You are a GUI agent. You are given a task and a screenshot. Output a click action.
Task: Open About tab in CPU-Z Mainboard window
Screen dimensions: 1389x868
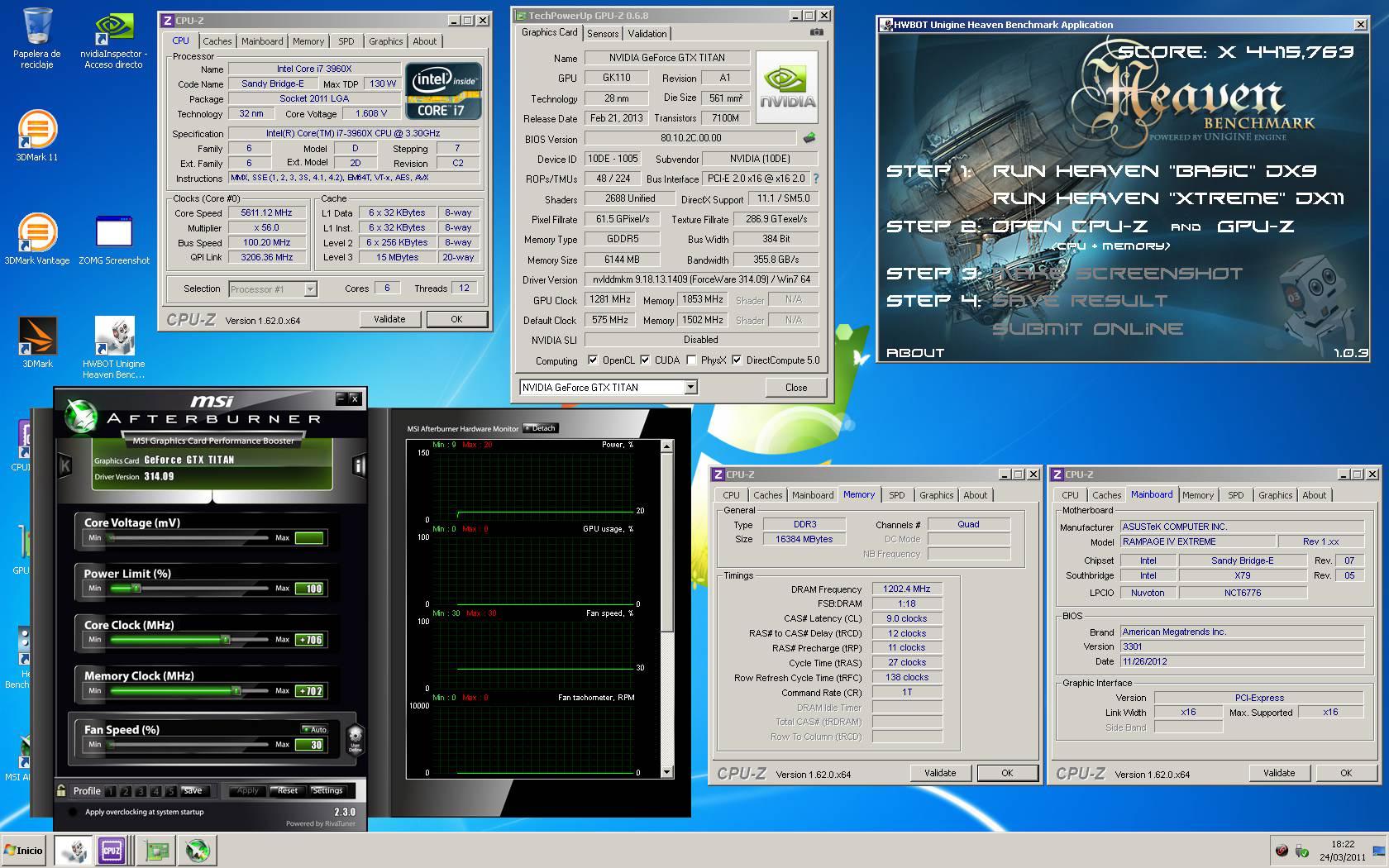point(1315,495)
